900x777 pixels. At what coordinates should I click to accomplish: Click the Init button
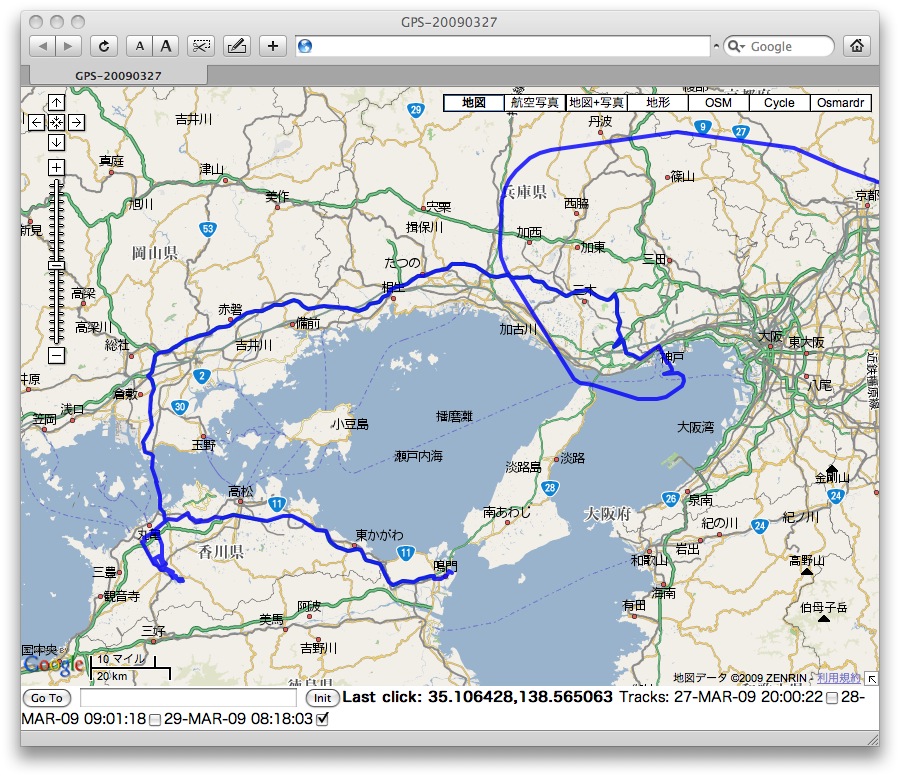pyautogui.click(x=322, y=698)
